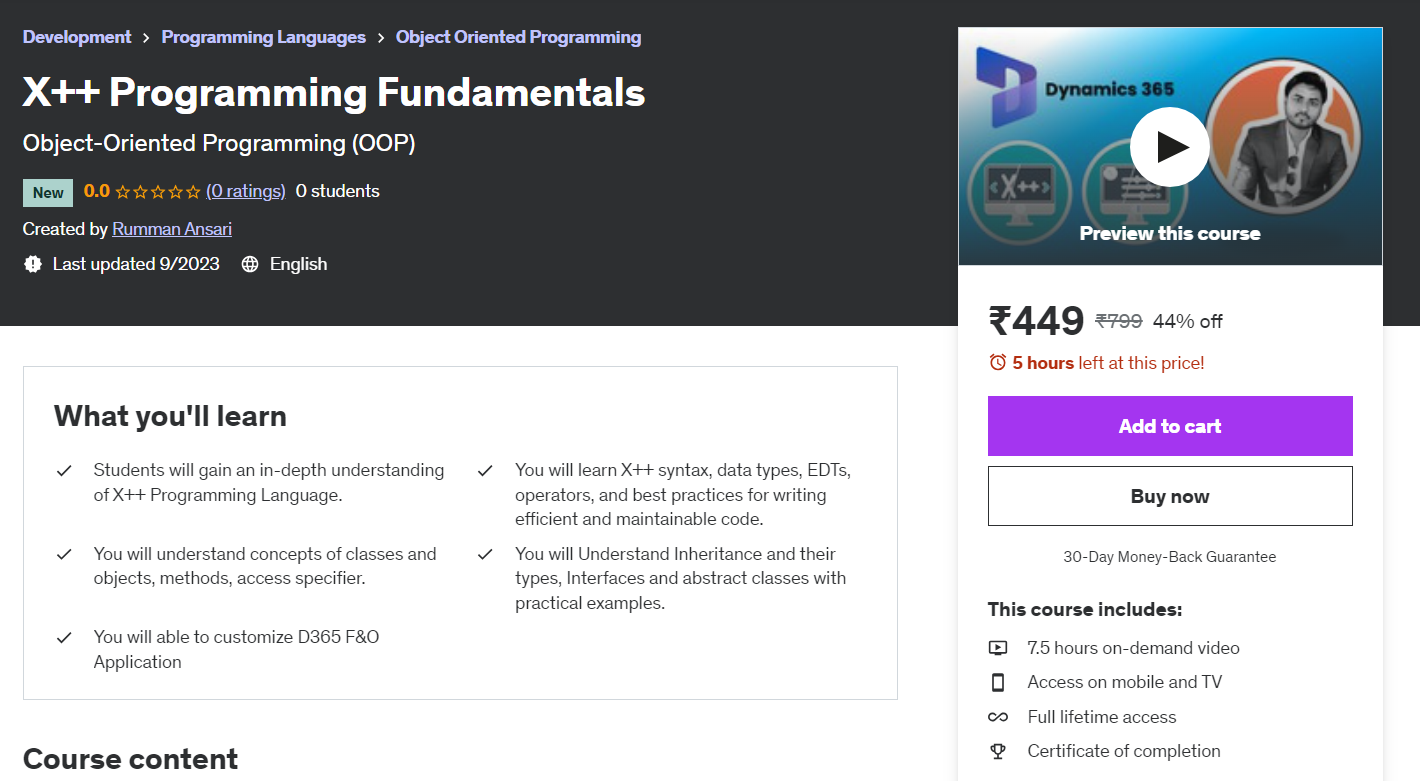The image size is (1420, 781).
Task: Click the five-star rating display
Action: [157, 191]
